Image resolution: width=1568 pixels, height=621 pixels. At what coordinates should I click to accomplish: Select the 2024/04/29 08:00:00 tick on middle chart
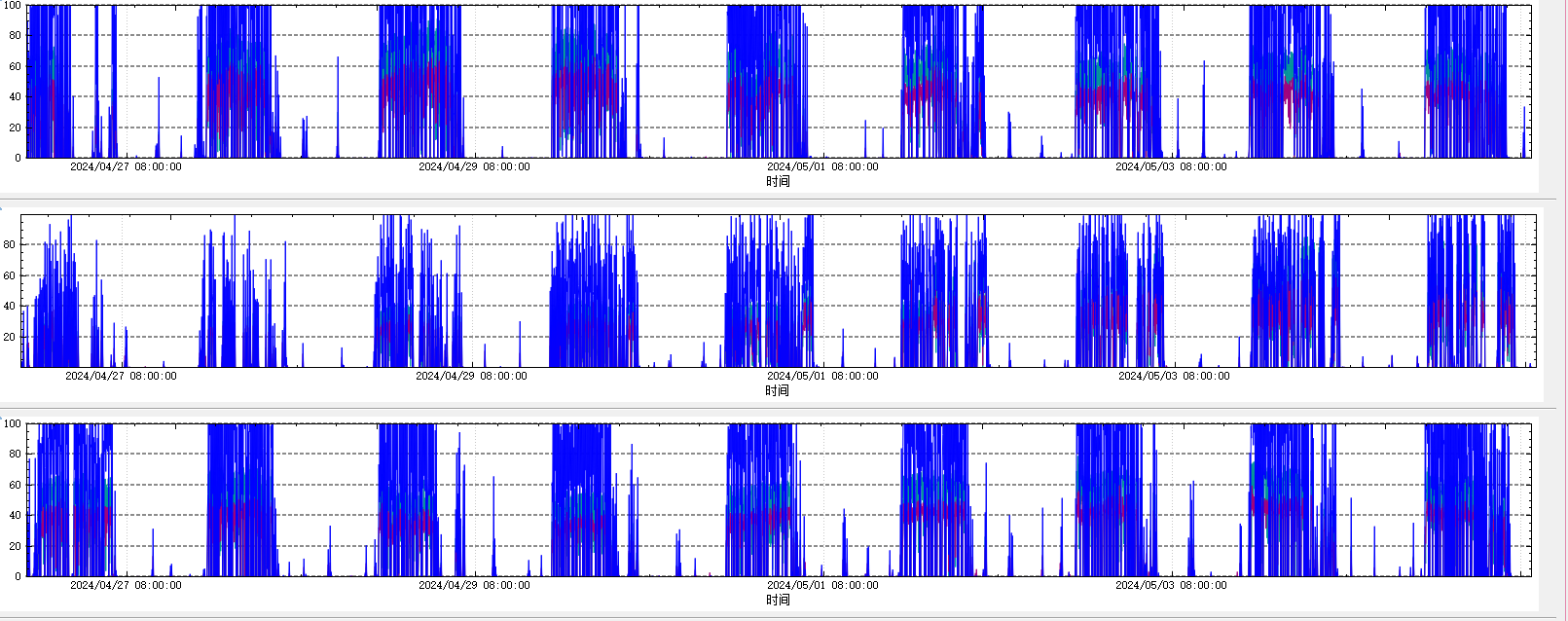[471, 376]
